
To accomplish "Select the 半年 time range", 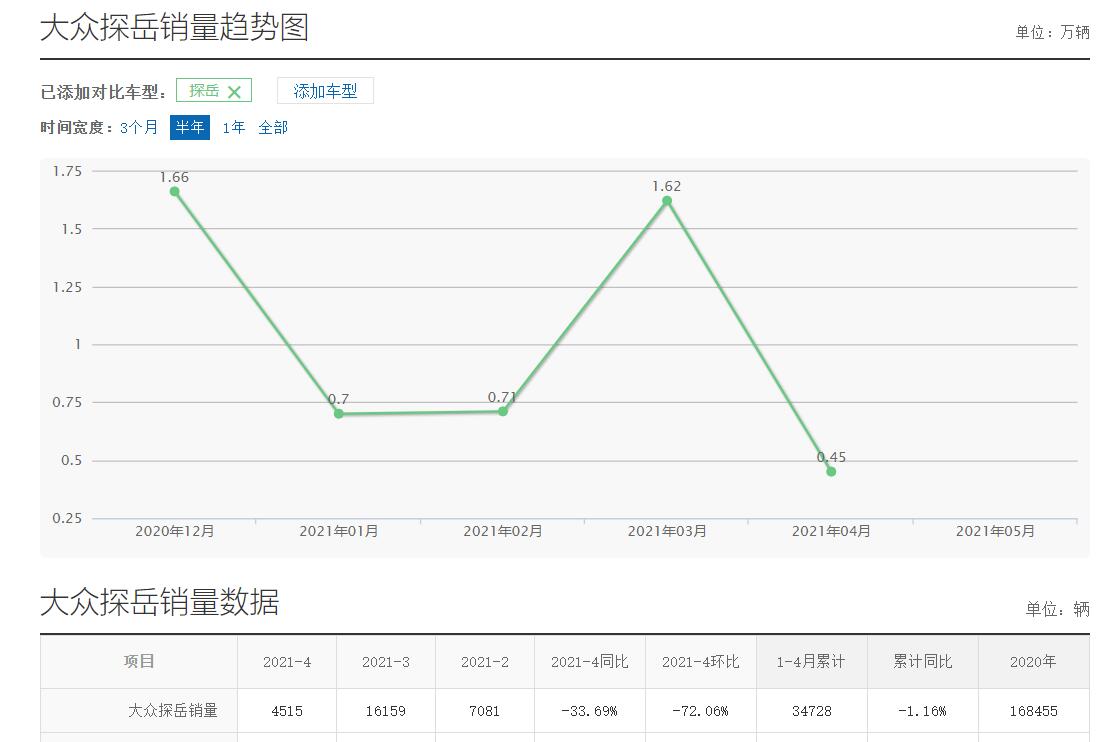I will tap(190, 128).
